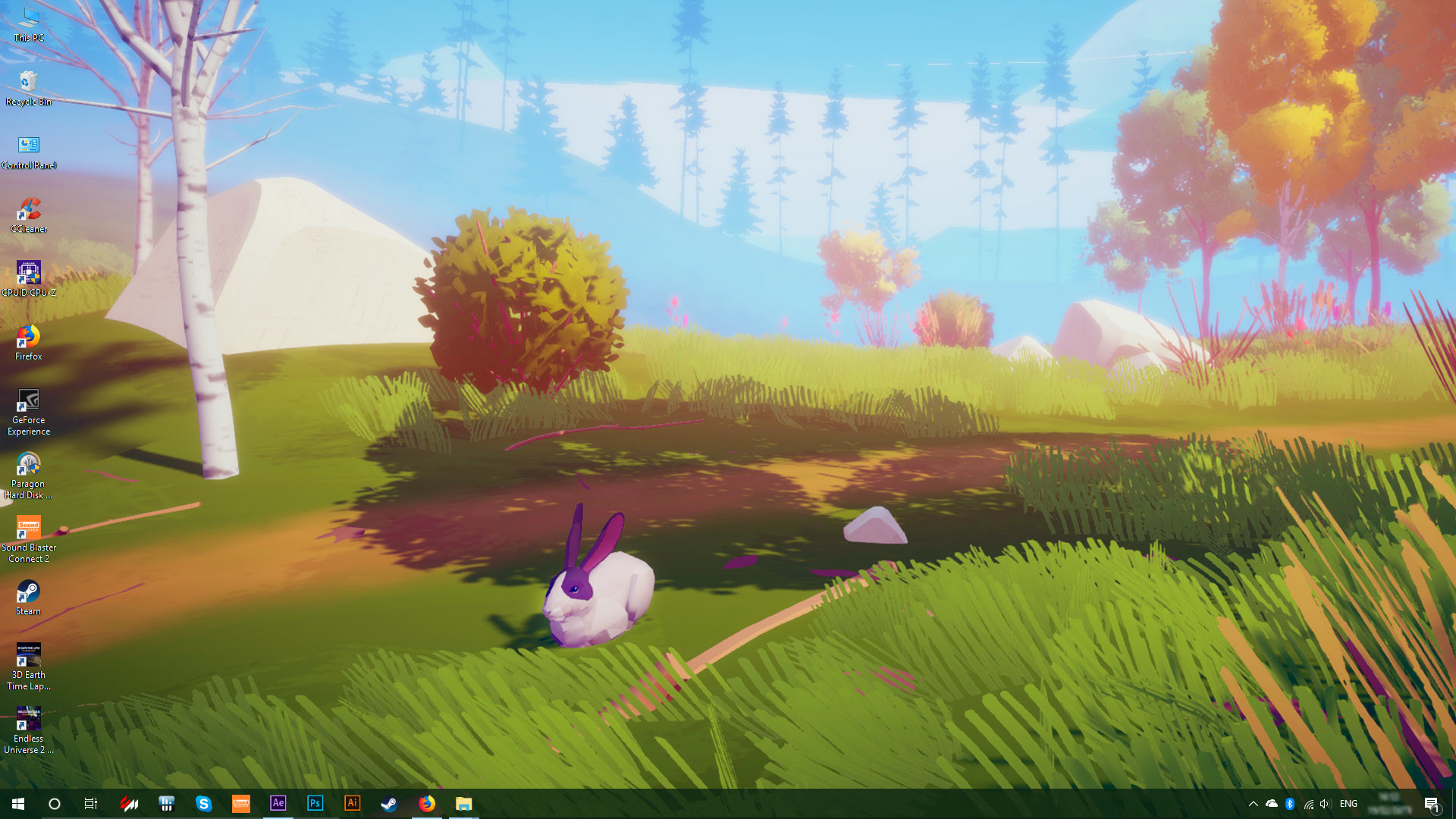This screenshot has width=1456, height=819.
Task: Switch input language via the ENG indicator
Action: tap(1348, 803)
